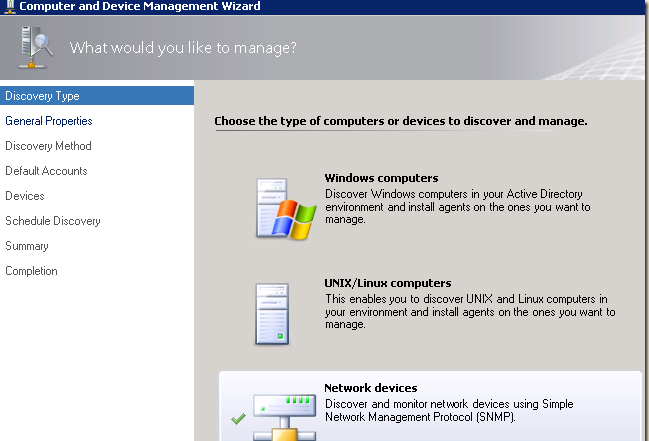The image size is (649, 441).
Task: Choose the Network devices option title
Action: click(370, 388)
